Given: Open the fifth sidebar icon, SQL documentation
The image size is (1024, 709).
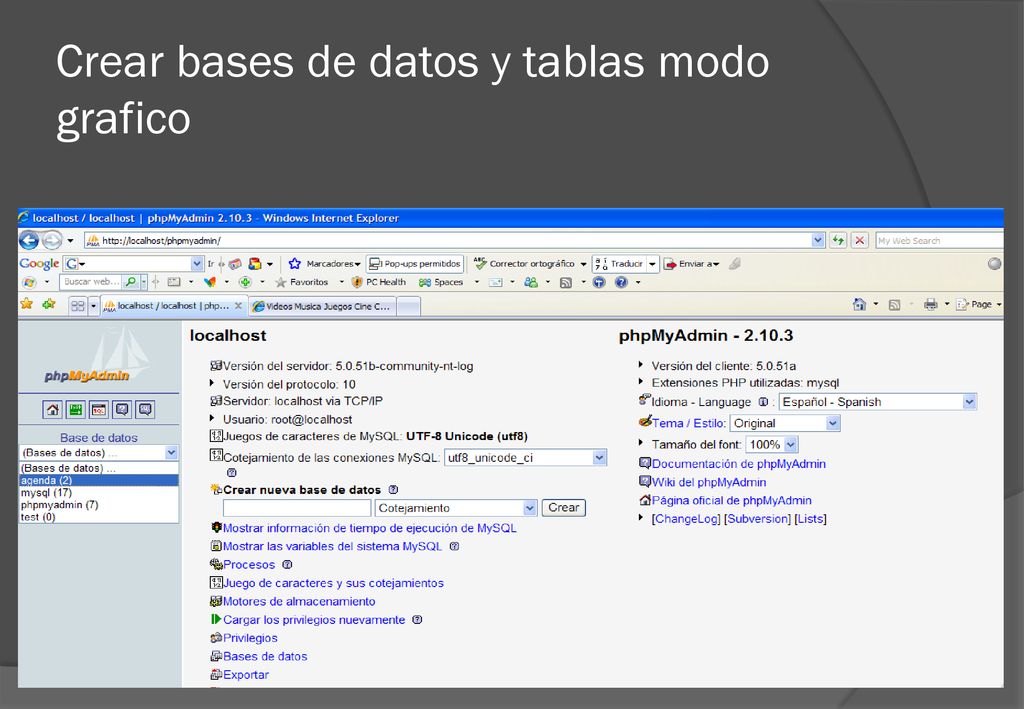Looking at the screenshot, I should [x=145, y=409].
